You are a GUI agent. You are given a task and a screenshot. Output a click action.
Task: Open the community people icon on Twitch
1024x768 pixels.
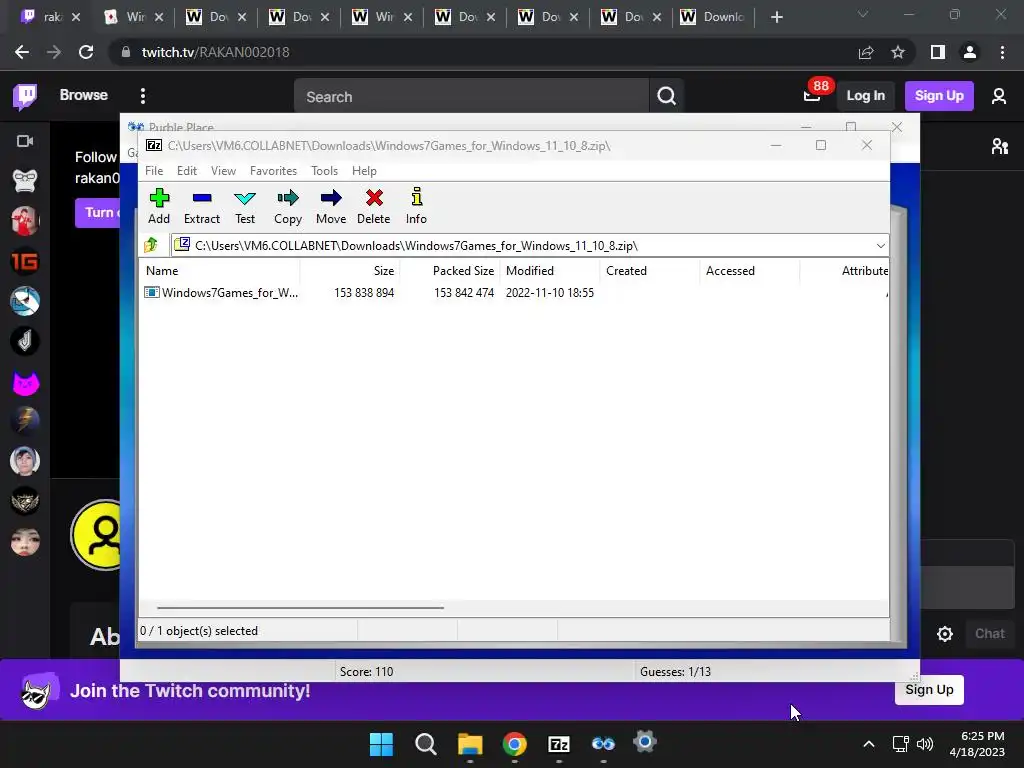coord(999,146)
